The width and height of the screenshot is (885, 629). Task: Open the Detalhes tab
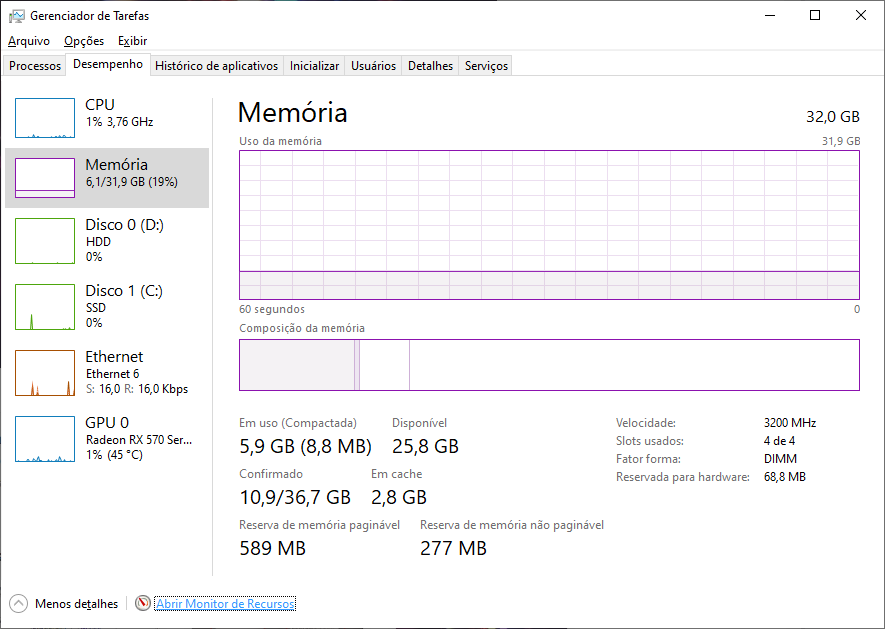[x=430, y=66]
